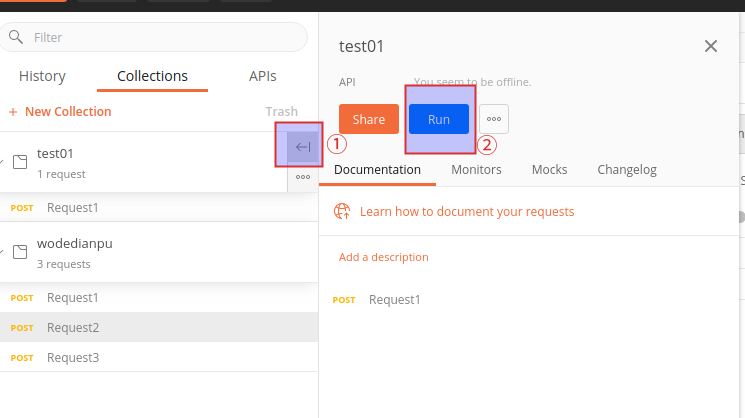Select the Collections tab
Image resolution: width=745 pixels, height=418 pixels.
point(153,76)
